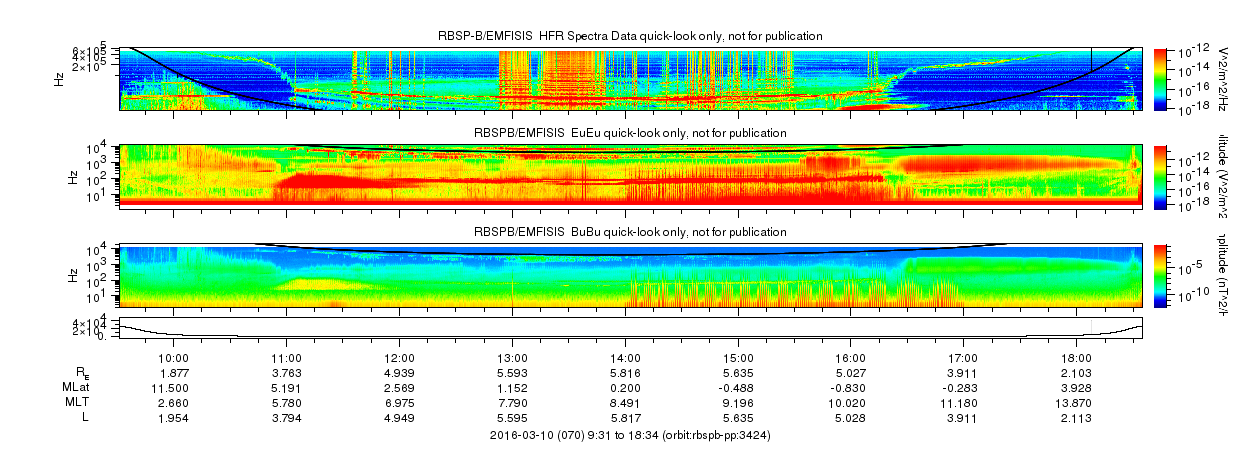The image size is (1250, 449).
Task: Click the RBSPB/EMFISIS BuBu panel title
Action: (x=630, y=232)
